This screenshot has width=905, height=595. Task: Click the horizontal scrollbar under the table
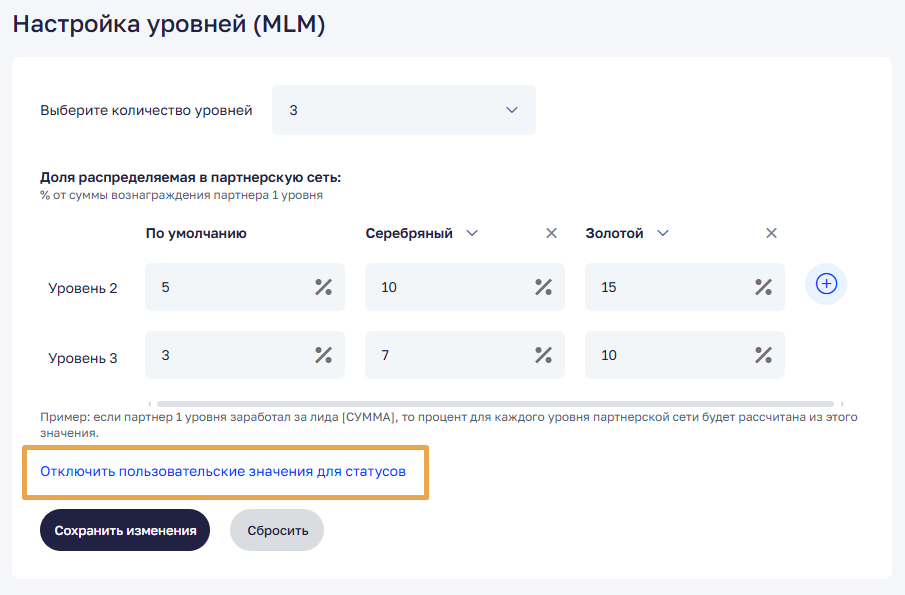490,403
